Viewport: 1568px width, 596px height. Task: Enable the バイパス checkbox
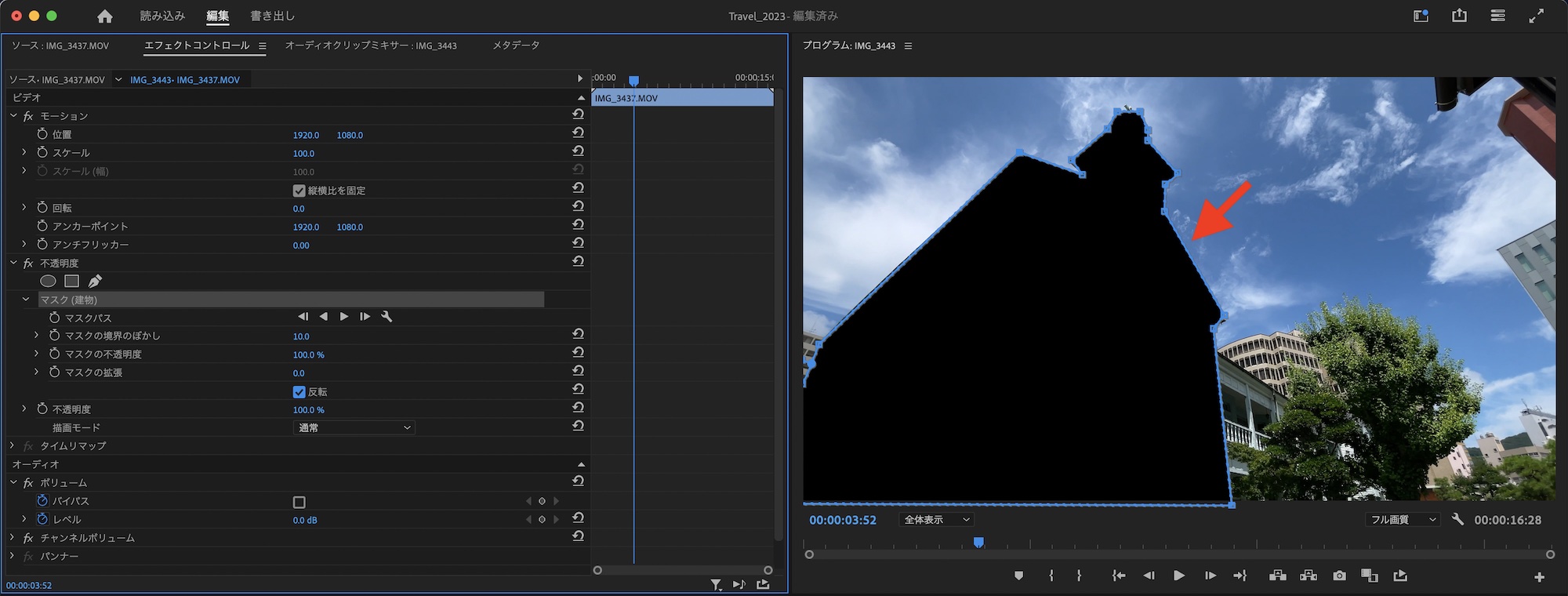[x=299, y=502]
